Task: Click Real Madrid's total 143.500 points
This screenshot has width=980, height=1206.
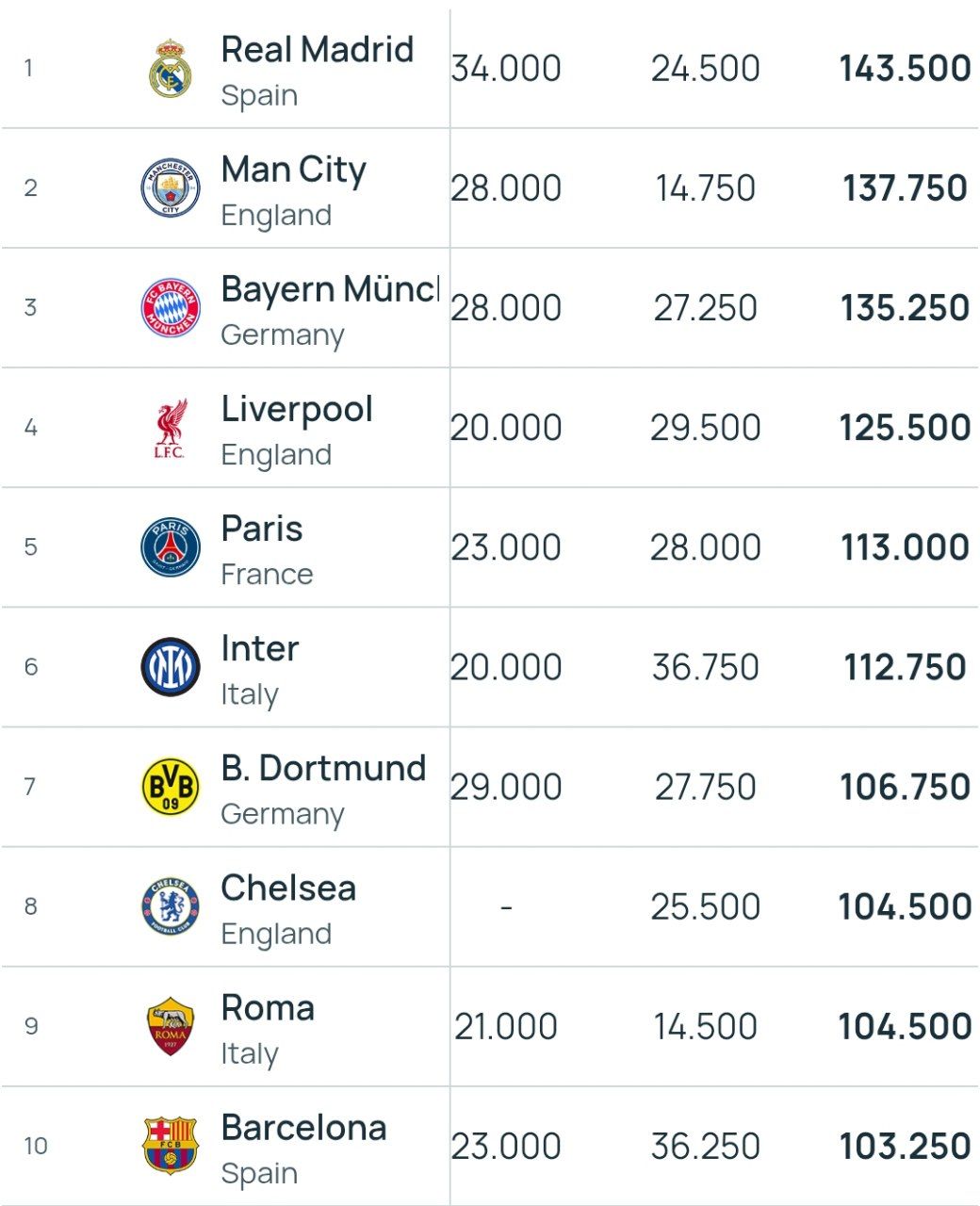Action: click(x=905, y=69)
